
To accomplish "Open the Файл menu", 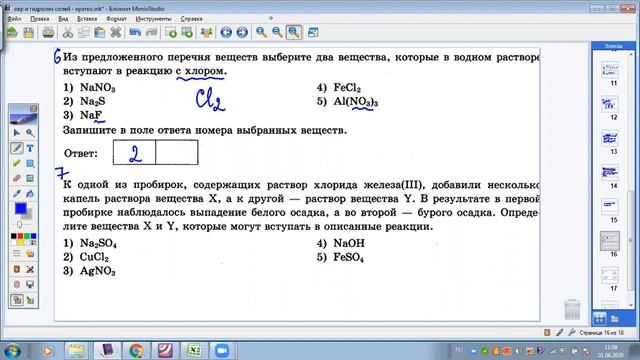I will [x=14, y=19].
